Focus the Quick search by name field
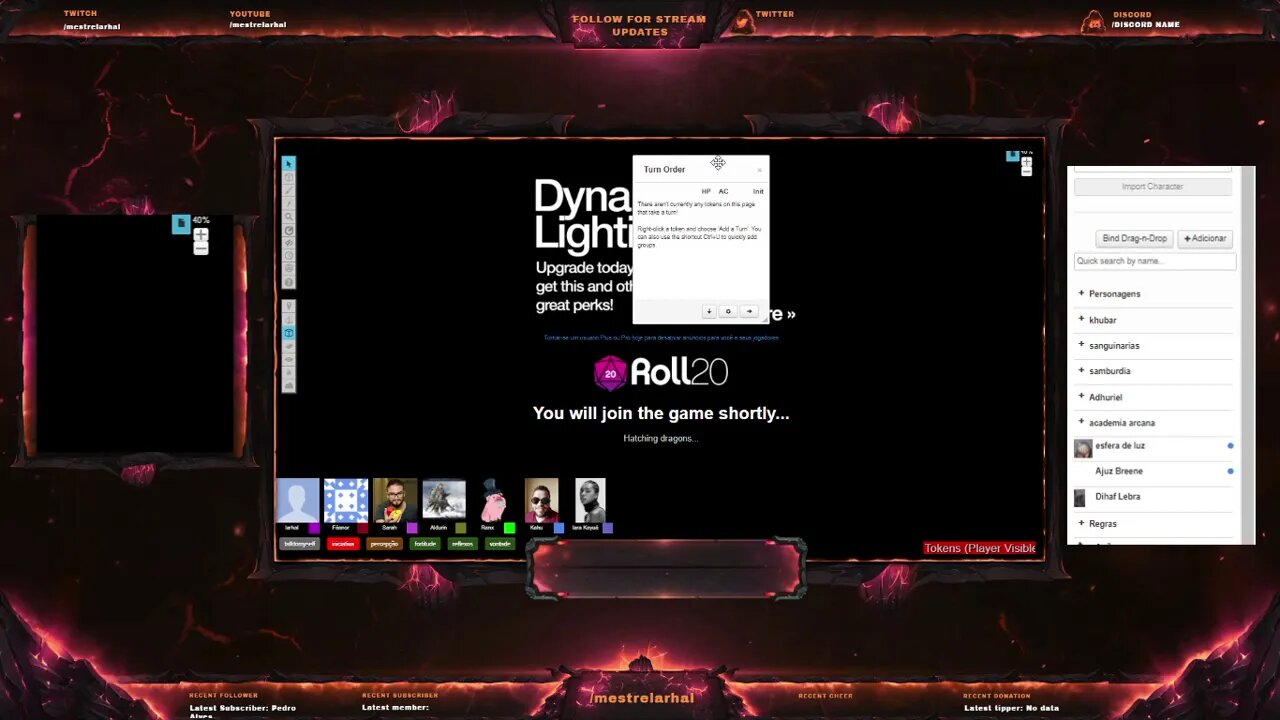The image size is (1280, 720). point(1155,261)
